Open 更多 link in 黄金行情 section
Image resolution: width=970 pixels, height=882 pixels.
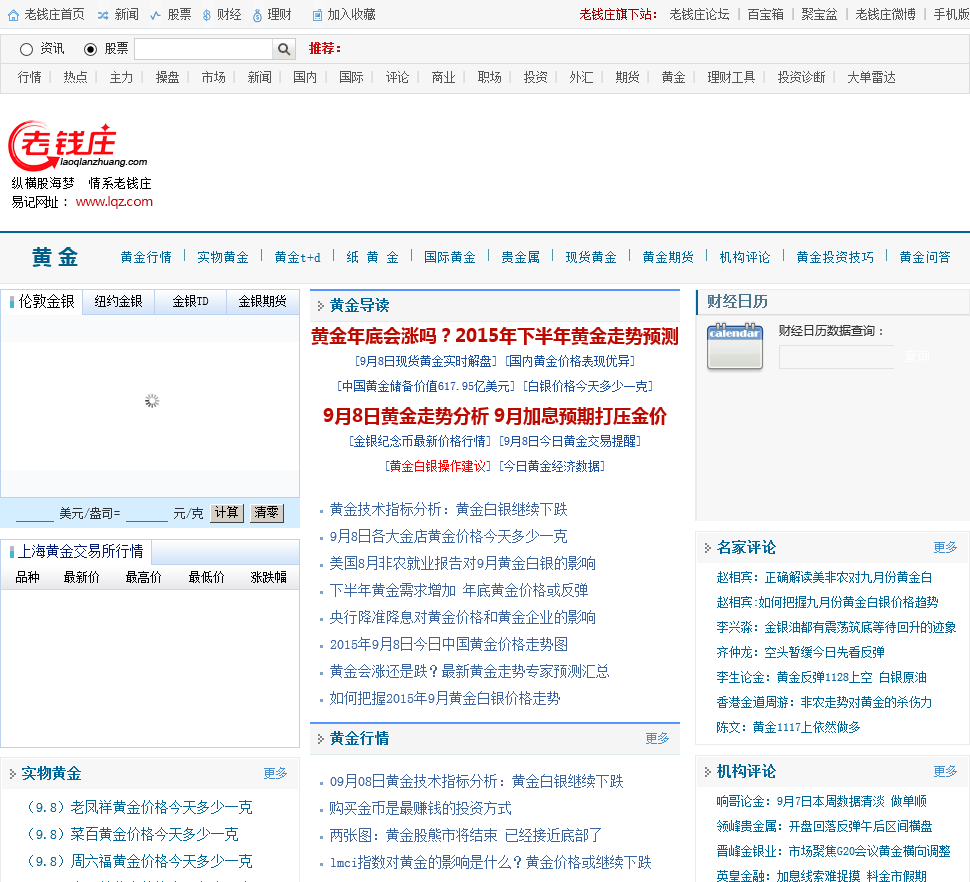(x=657, y=739)
